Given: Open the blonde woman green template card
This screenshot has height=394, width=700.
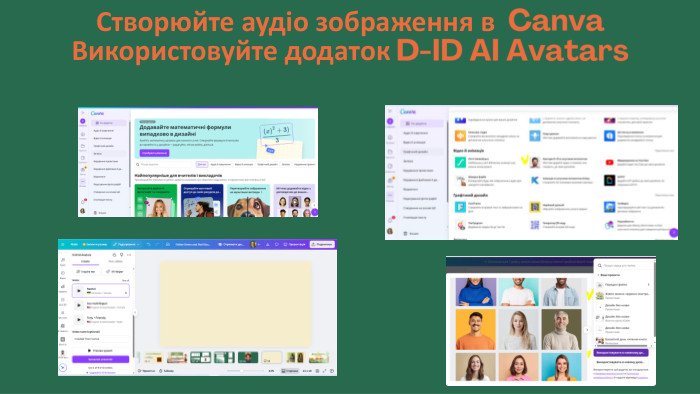Looking at the screenshot, I should click(156, 201).
